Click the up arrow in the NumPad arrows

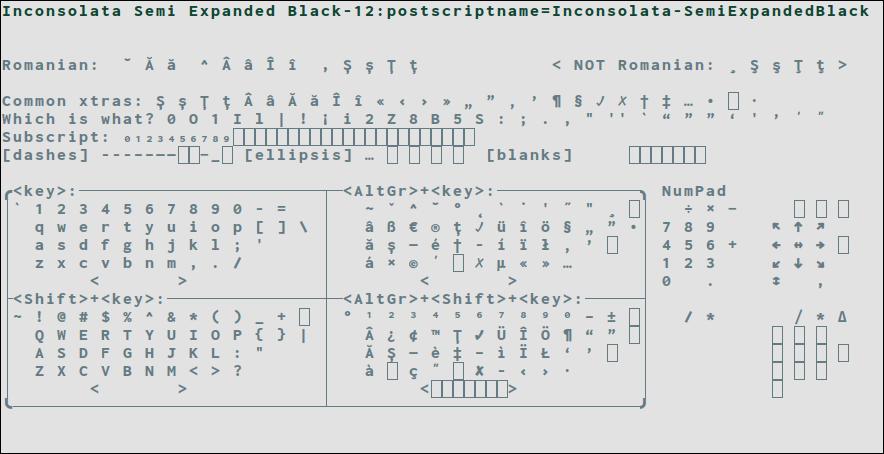(x=798, y=227)
